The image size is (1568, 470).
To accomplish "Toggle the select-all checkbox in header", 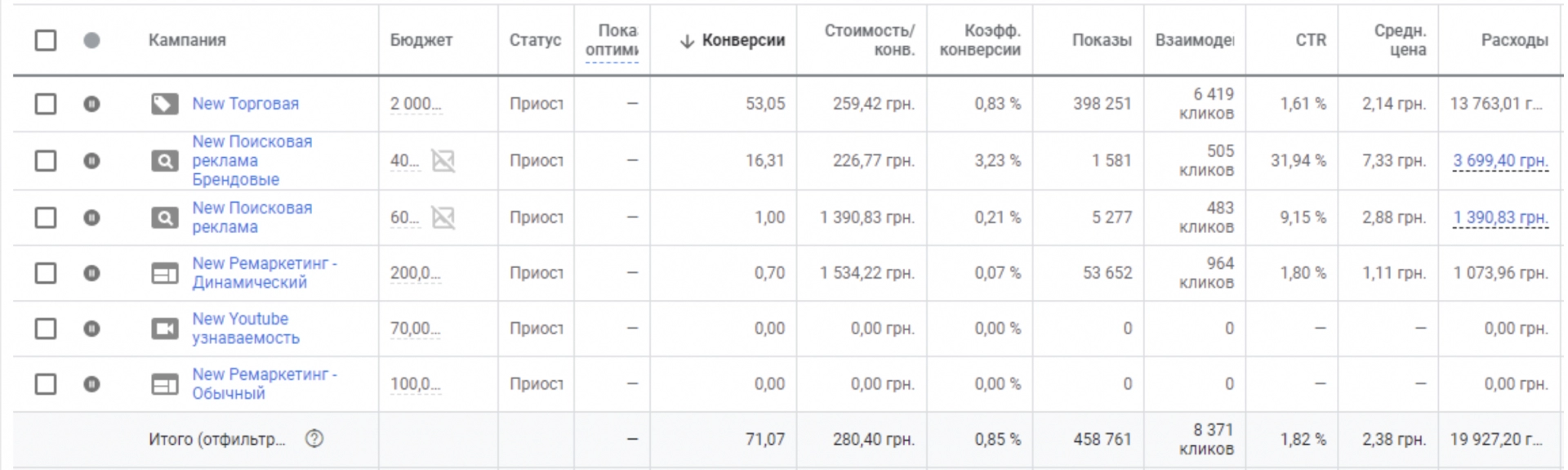I will [46, 40].
